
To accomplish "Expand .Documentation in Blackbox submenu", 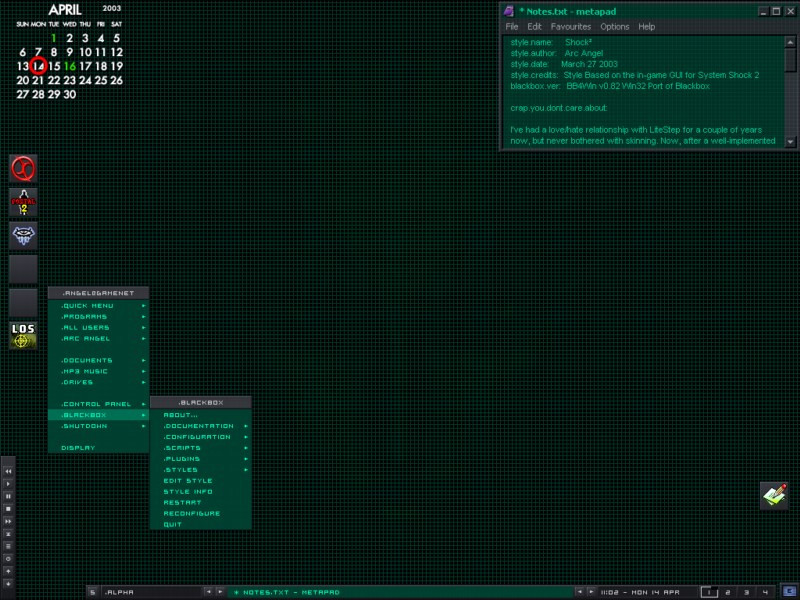I will click(201, 426).
